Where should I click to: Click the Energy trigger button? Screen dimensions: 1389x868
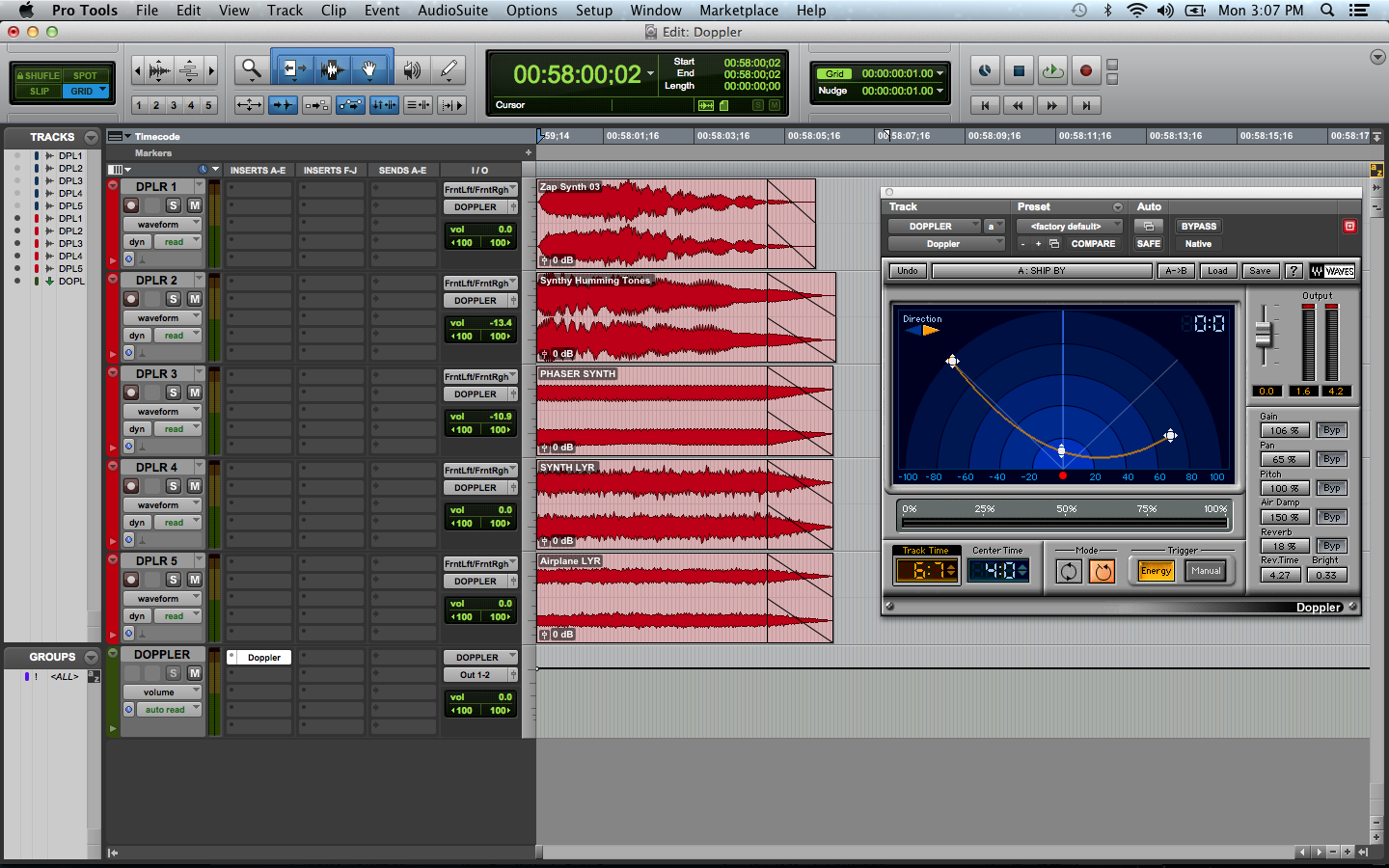click(x=1156, y=571)
